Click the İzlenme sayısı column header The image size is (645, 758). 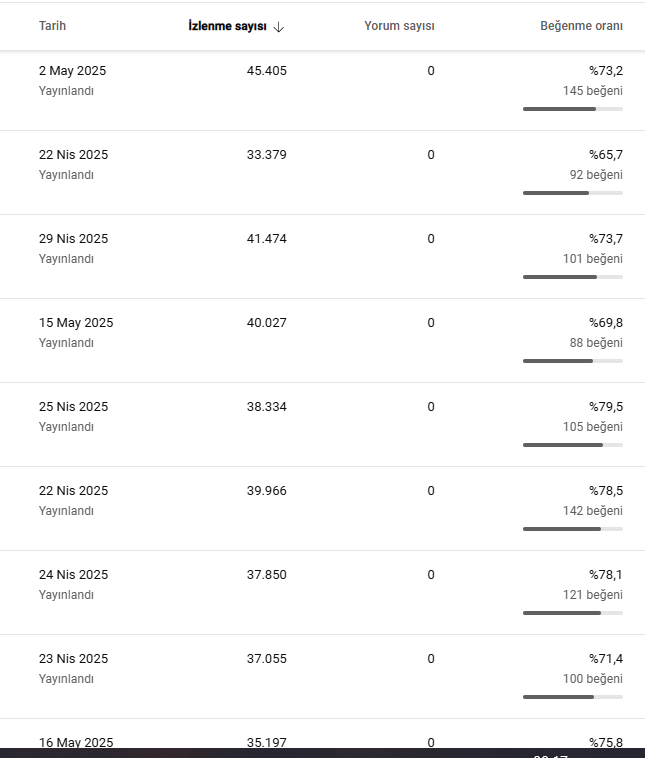[227, 26]
